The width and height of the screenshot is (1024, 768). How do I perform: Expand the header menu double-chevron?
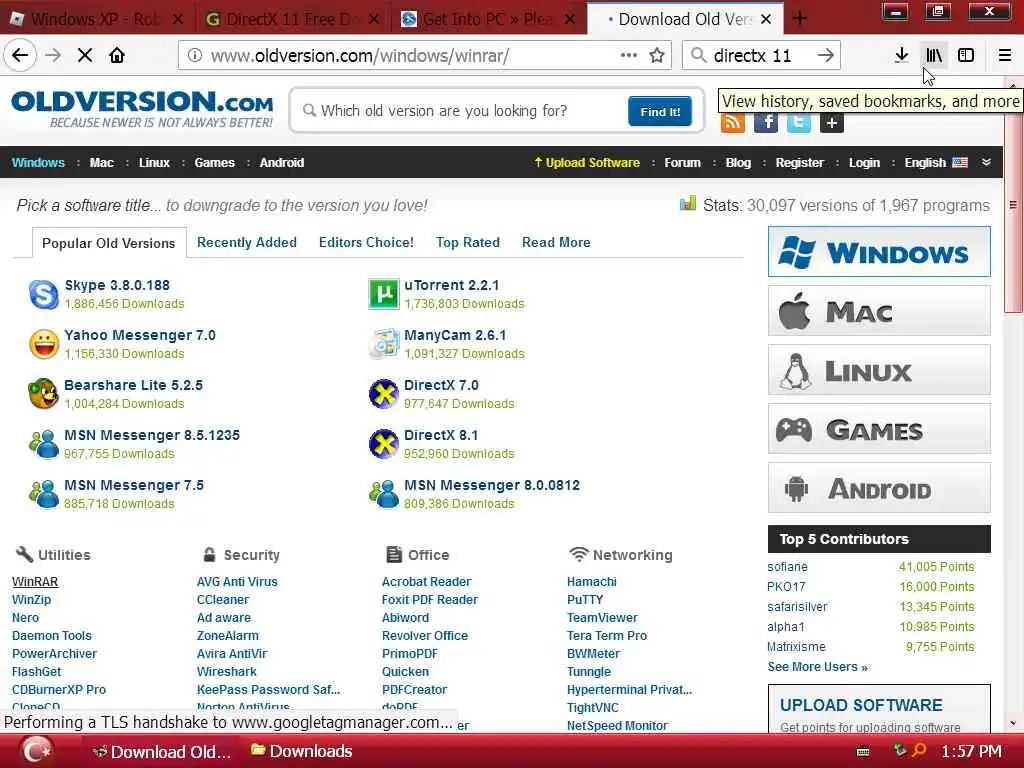[986, 162]
